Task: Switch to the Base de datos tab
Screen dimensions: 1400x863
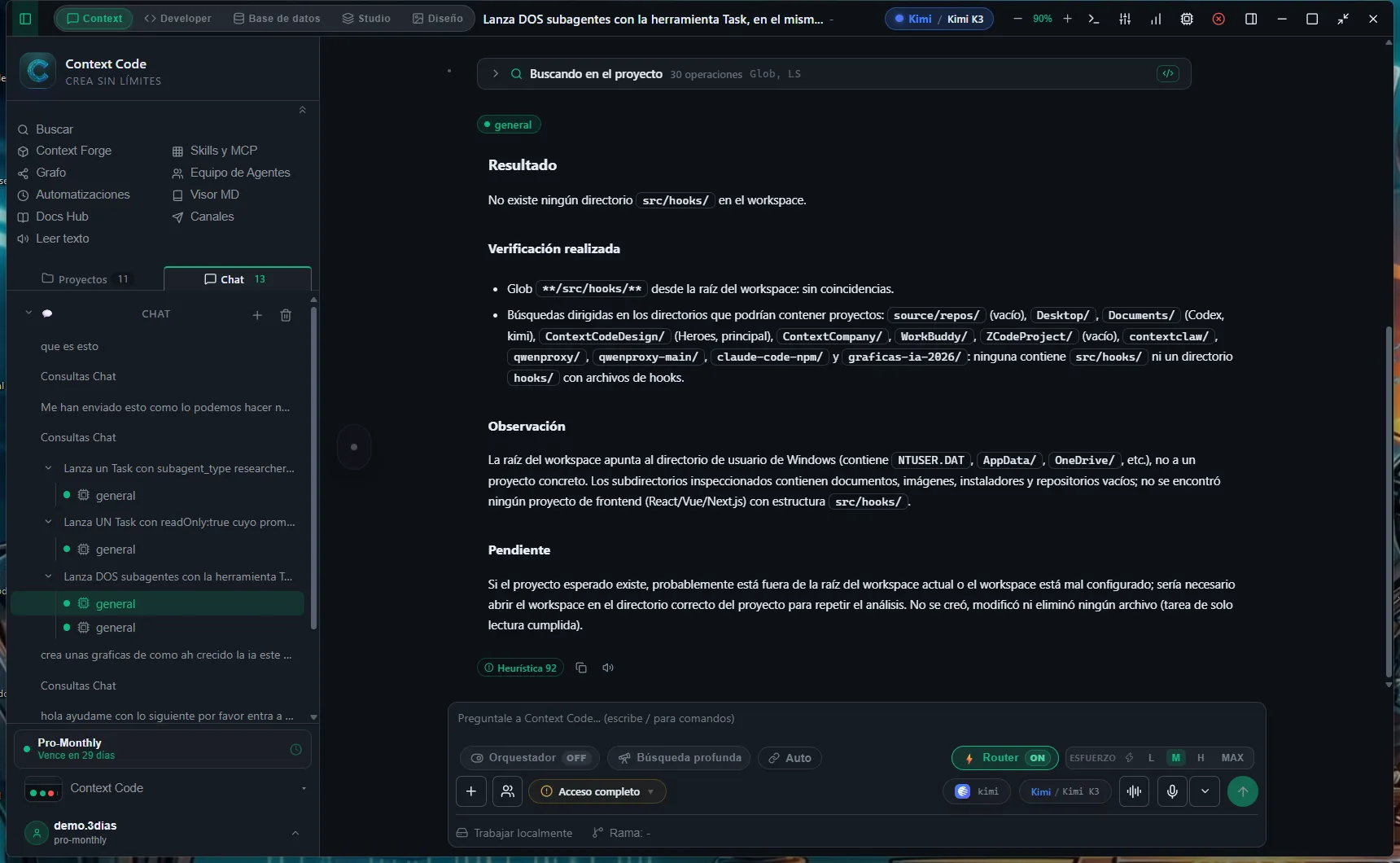Action: (x=277, y=19)
